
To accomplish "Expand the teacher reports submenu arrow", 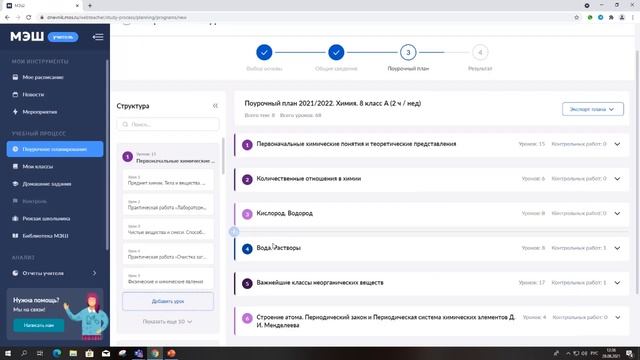I will coord(94,273).
